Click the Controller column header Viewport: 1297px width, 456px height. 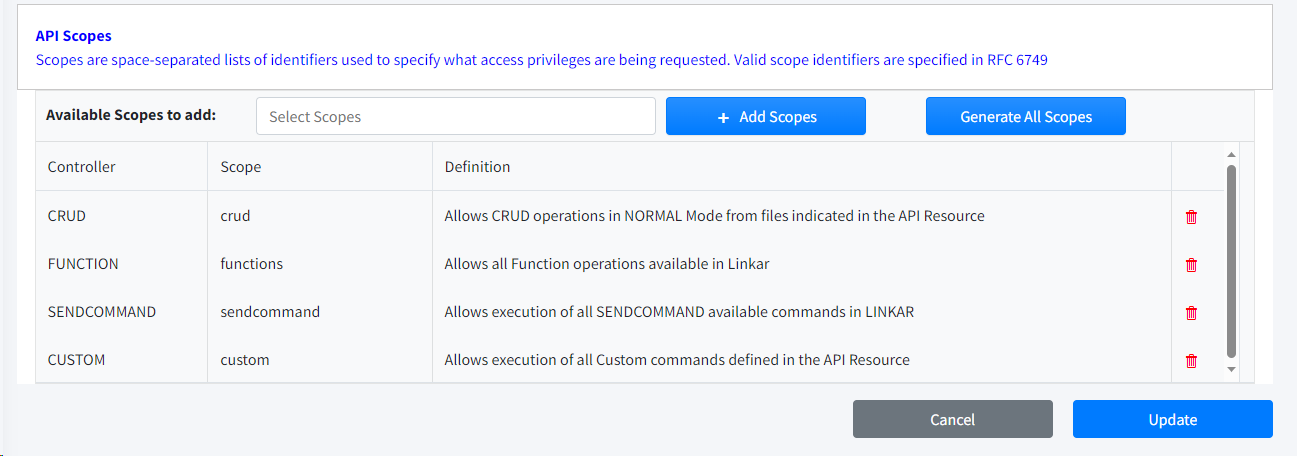point(82,167)
